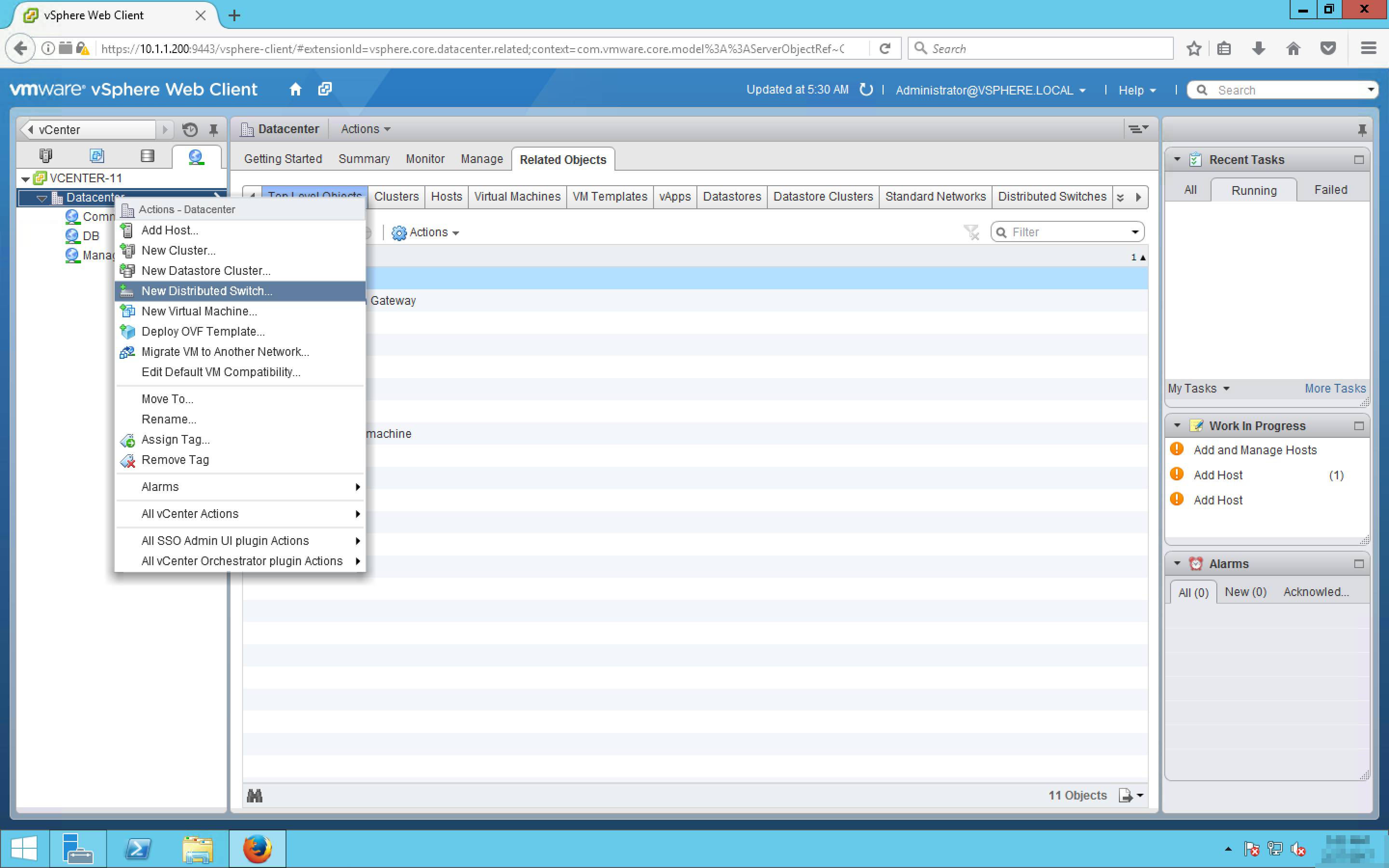The image size is (1389, 868).
Task: Choose New Distributed Switch from context menu
Action: [x=206, y=291]
